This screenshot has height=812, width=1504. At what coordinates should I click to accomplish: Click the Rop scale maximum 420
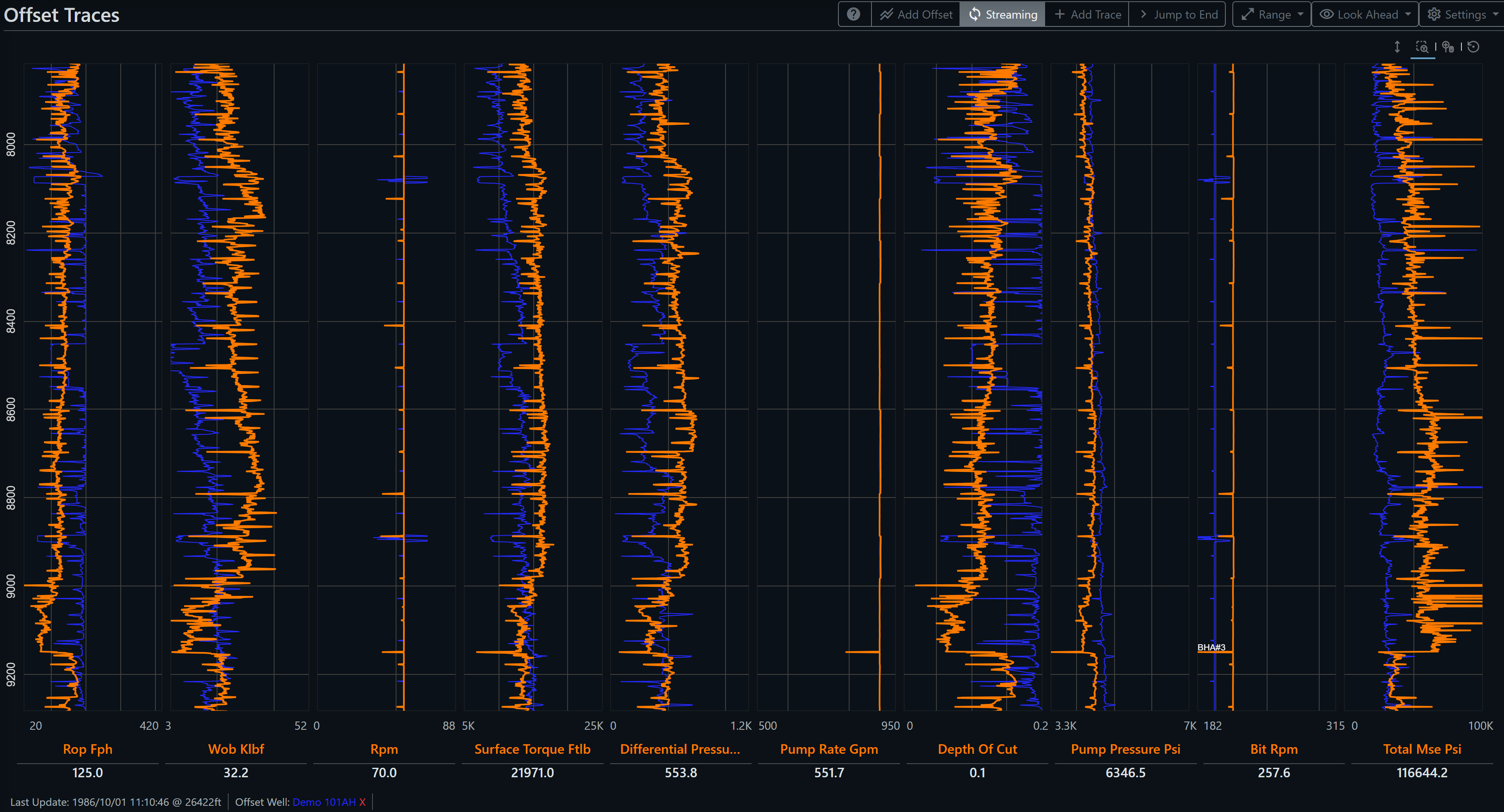click(x=149, y=726)
